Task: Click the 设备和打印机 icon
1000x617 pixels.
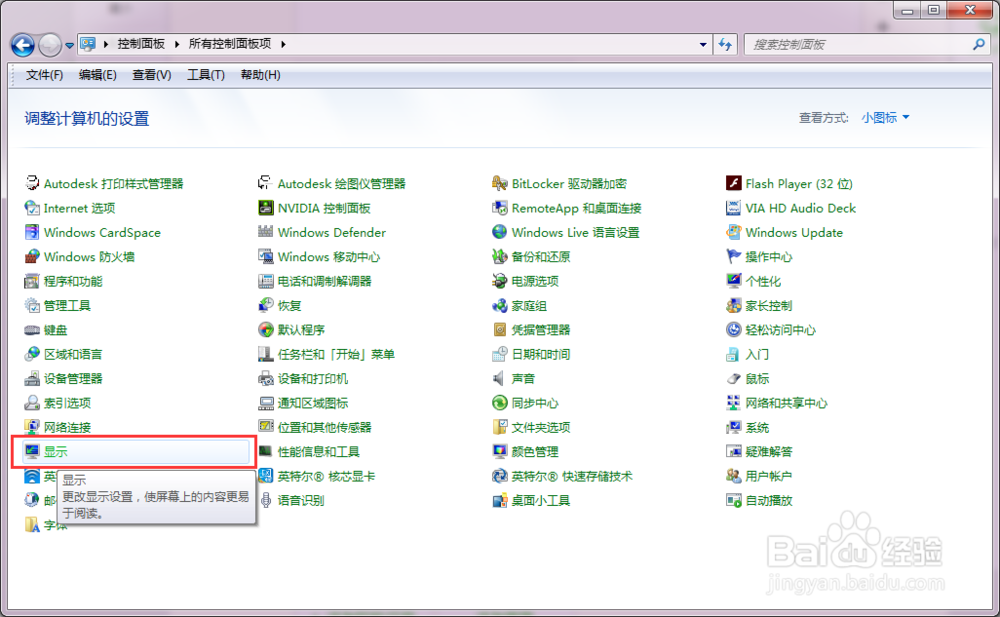Action: point(265,378)
